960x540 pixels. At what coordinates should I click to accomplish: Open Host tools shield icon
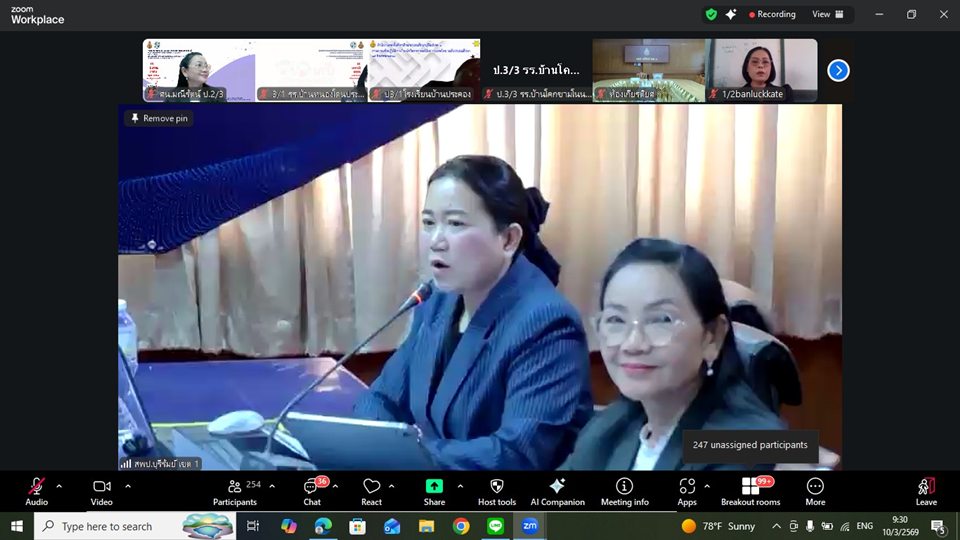[x=496, y=491]
